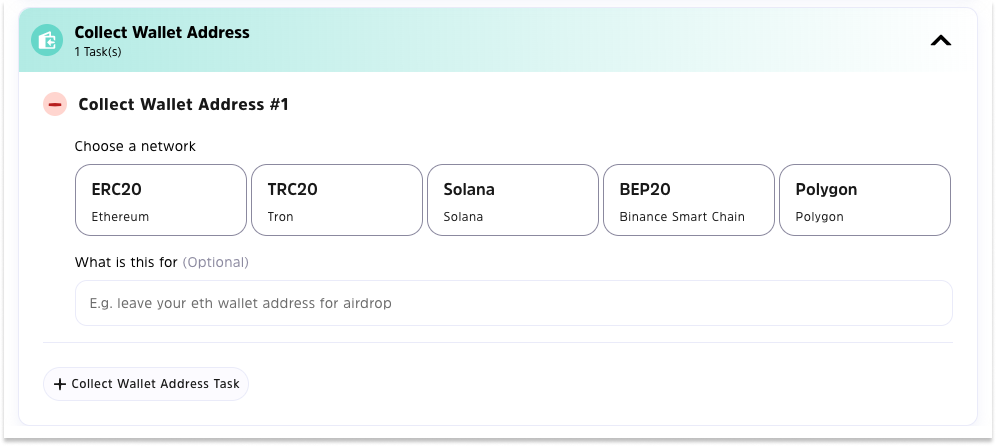Click the 'Tron' subtitle under TRC20
Image resolution: width=996 pixels, height=446 pixels.
pos(280,216)
